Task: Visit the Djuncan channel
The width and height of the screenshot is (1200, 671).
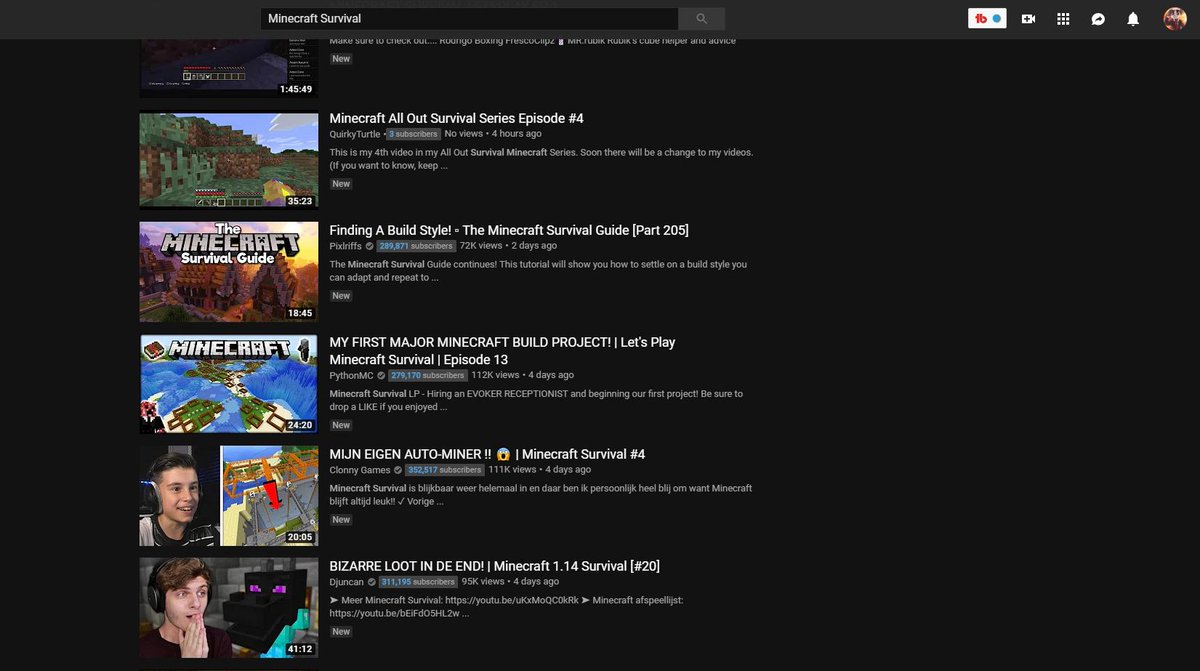Action: pos(346,581)
